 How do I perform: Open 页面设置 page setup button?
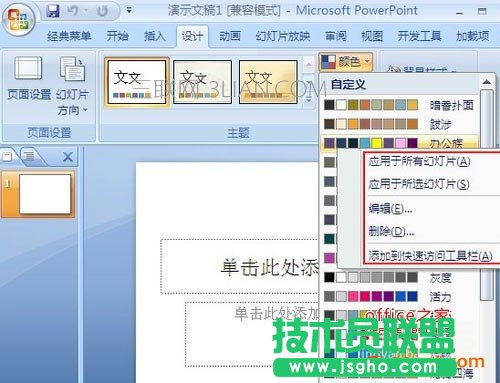tap(29, 78)
